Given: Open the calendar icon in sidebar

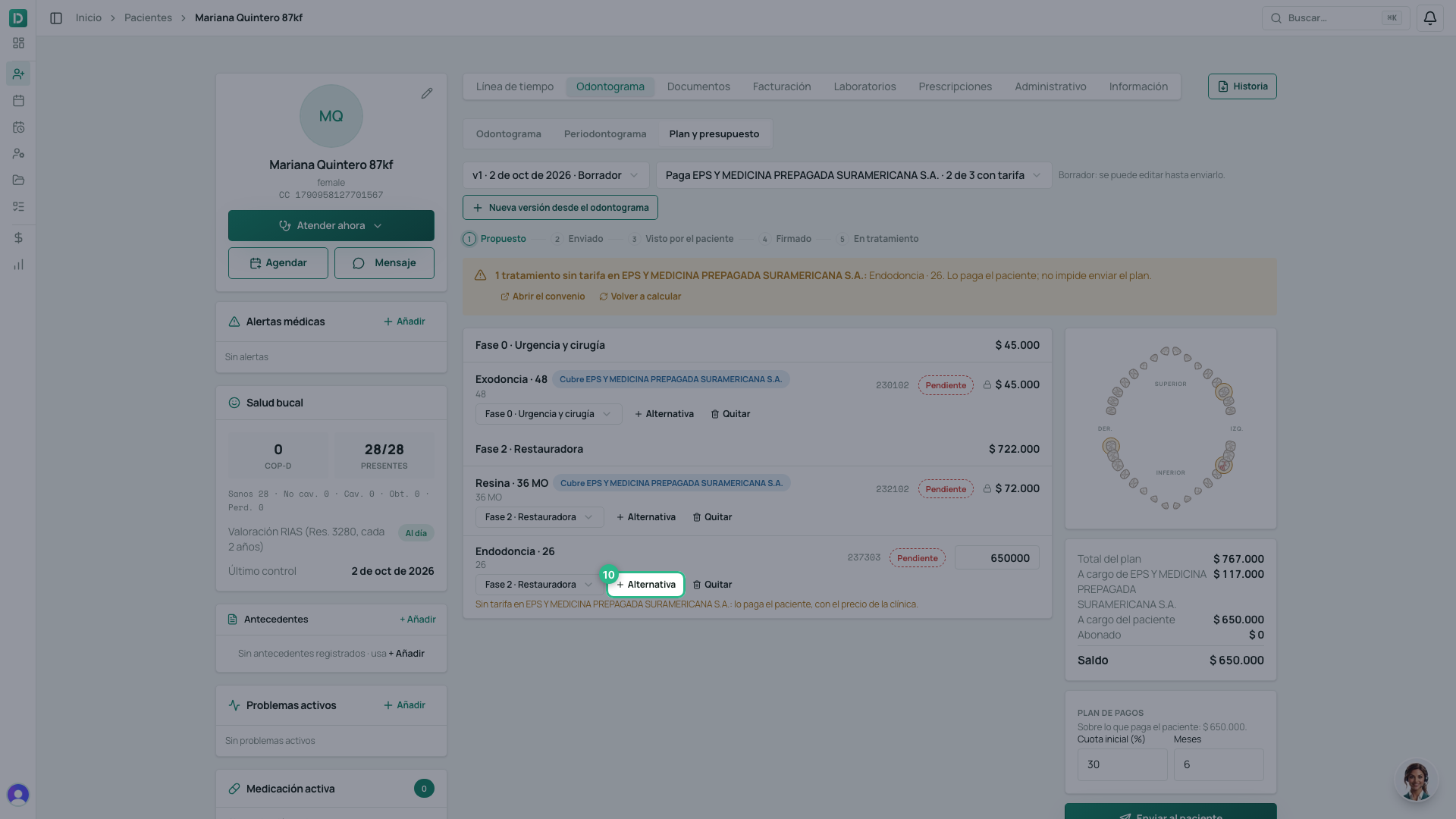Looking at the screenshot, I should [x=18, y=100].
